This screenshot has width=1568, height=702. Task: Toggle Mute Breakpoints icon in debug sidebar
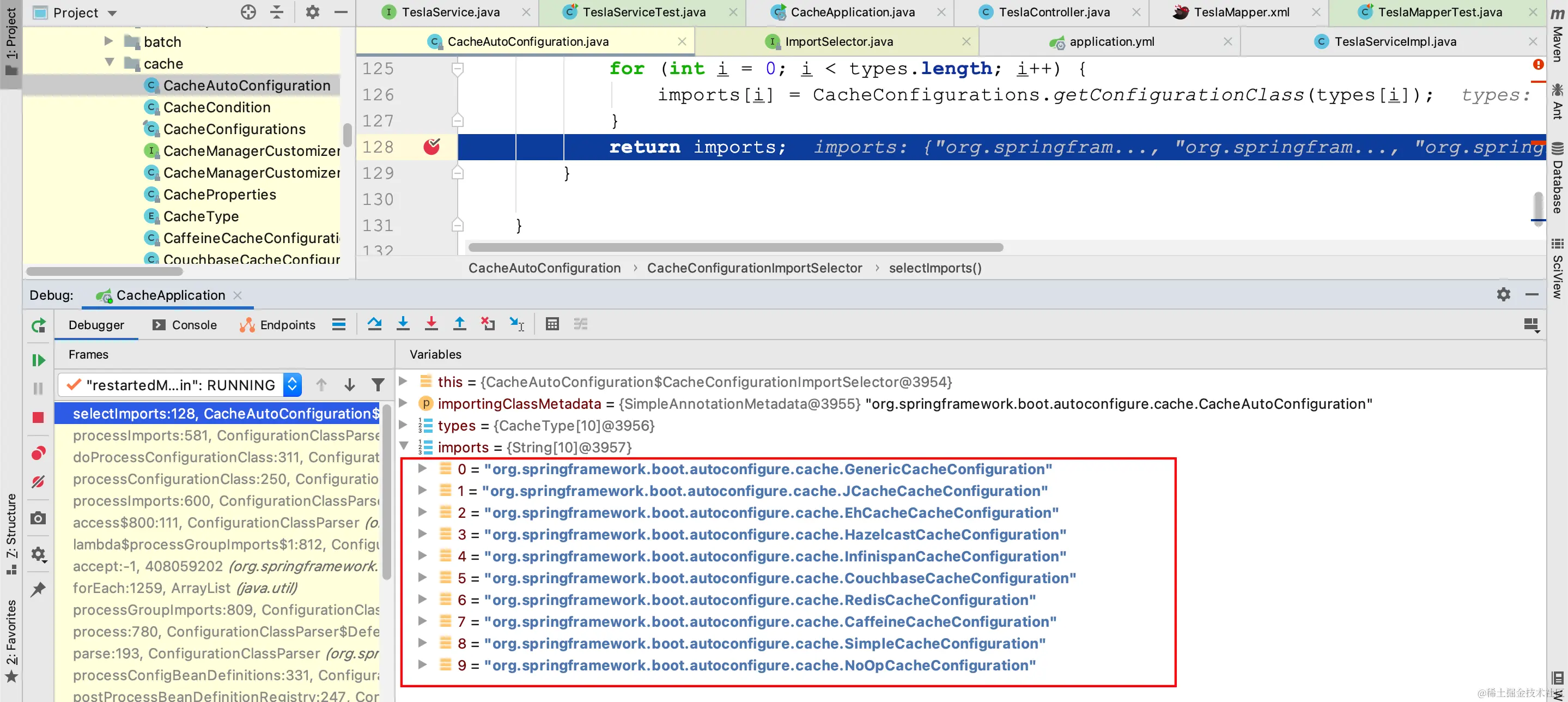pos(38,482)
